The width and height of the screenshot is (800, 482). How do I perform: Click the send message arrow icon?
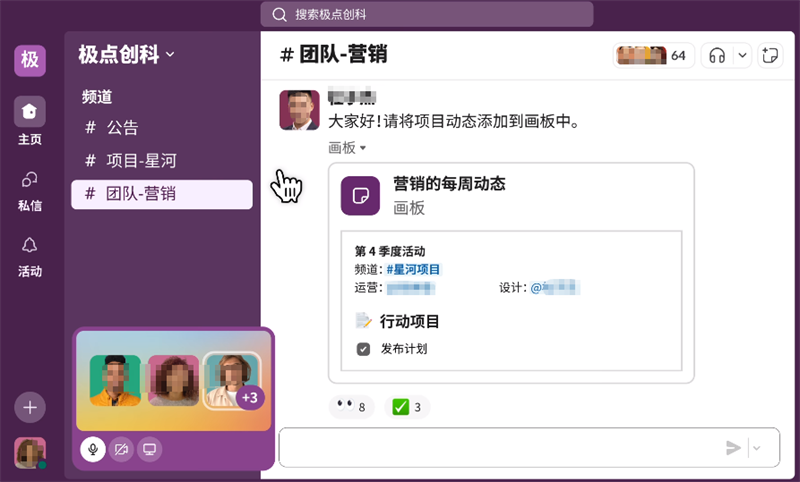(x=733, y=448)
